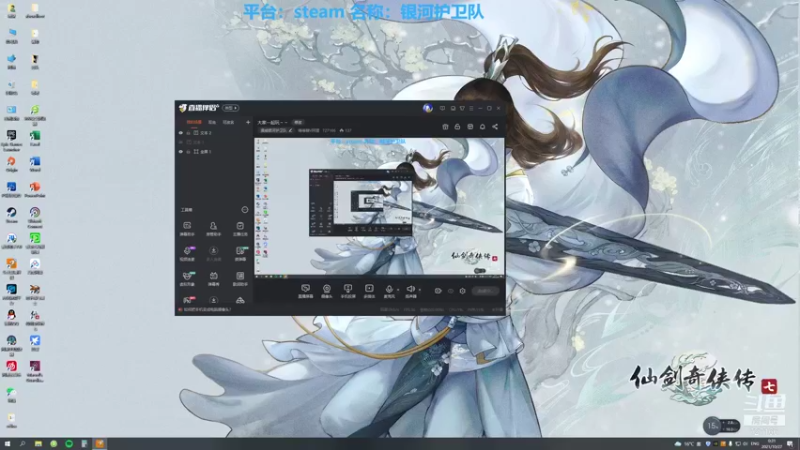This screenshot has height=450, width=800.
Task: Toggle the lock on the 文本 2 source
Action: tap(188, 133)
